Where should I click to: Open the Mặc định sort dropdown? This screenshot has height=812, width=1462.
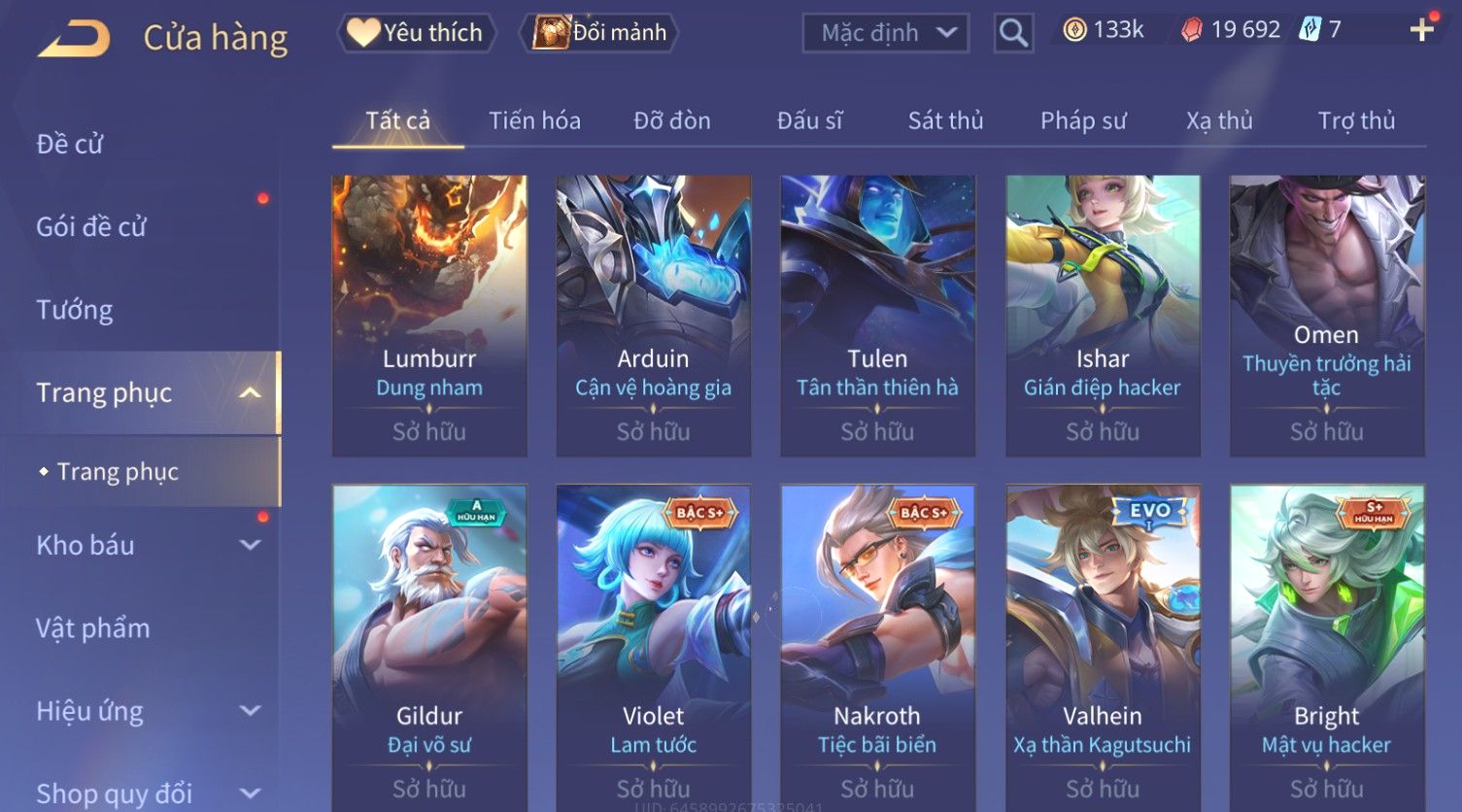885,34
